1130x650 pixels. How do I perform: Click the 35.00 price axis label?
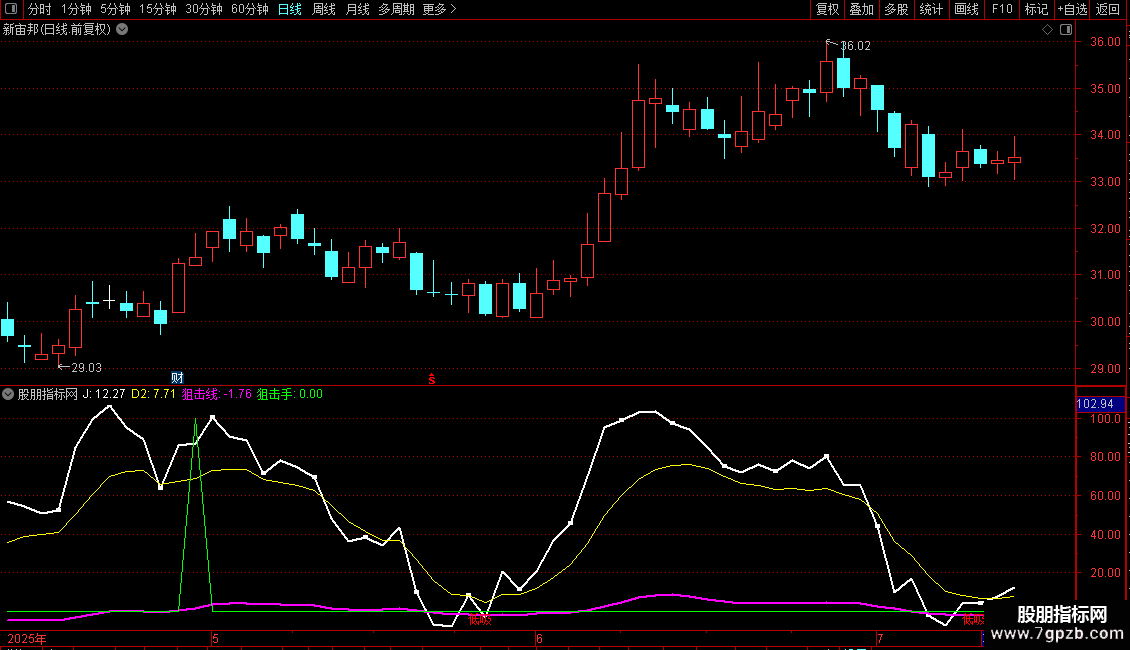click(x=1105, y=89)
